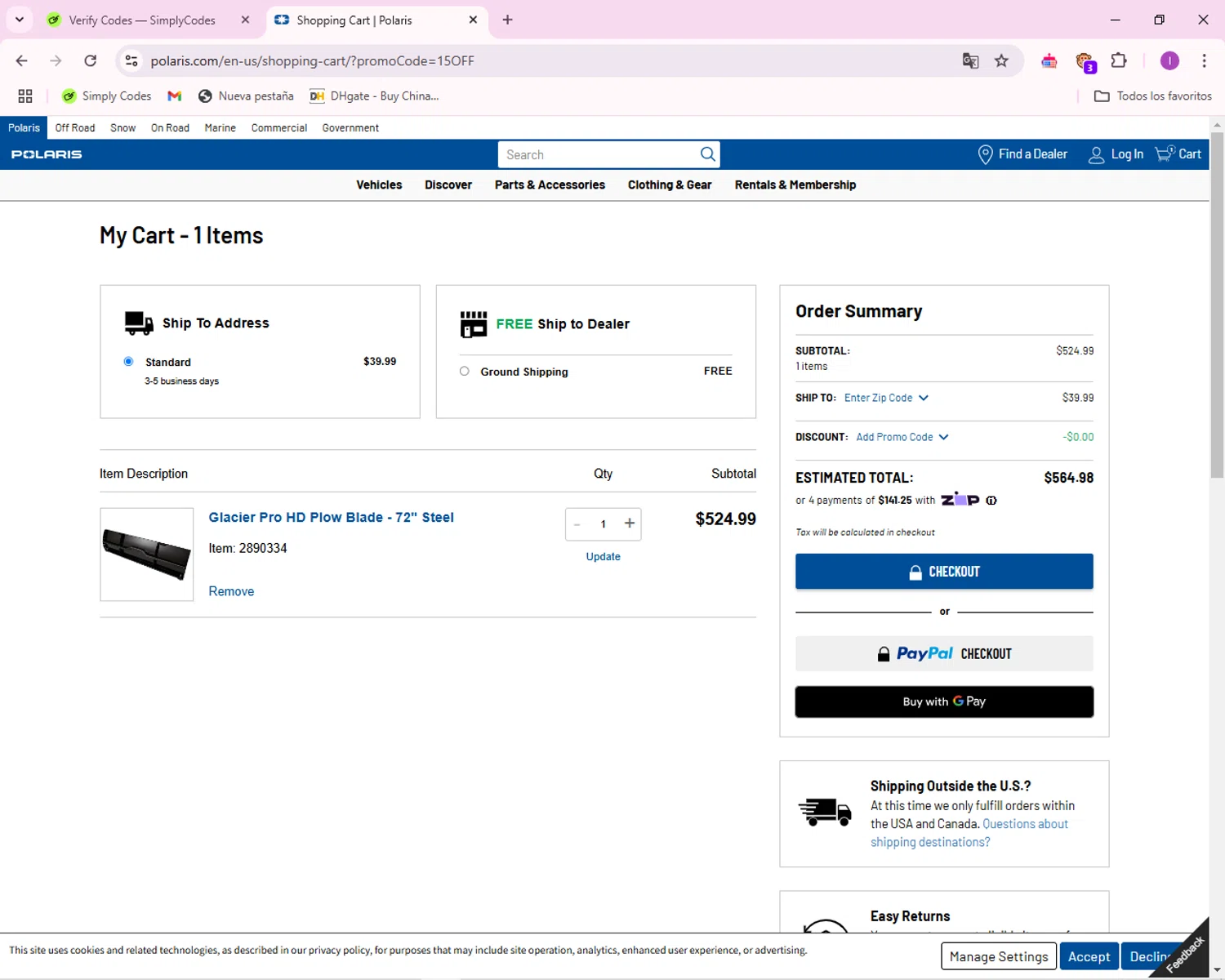Open the Government brand tab
The height and width of the screenshot is (980, 1225).
coord(350,128)
